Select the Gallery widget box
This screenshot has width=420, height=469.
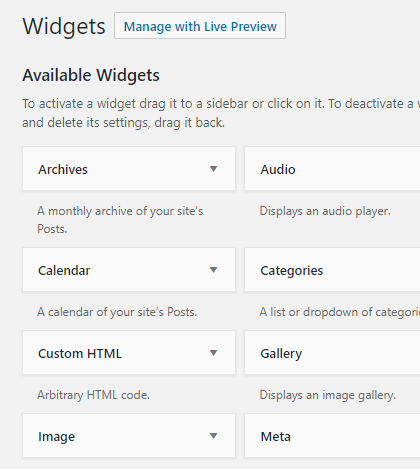click(332, 353)
